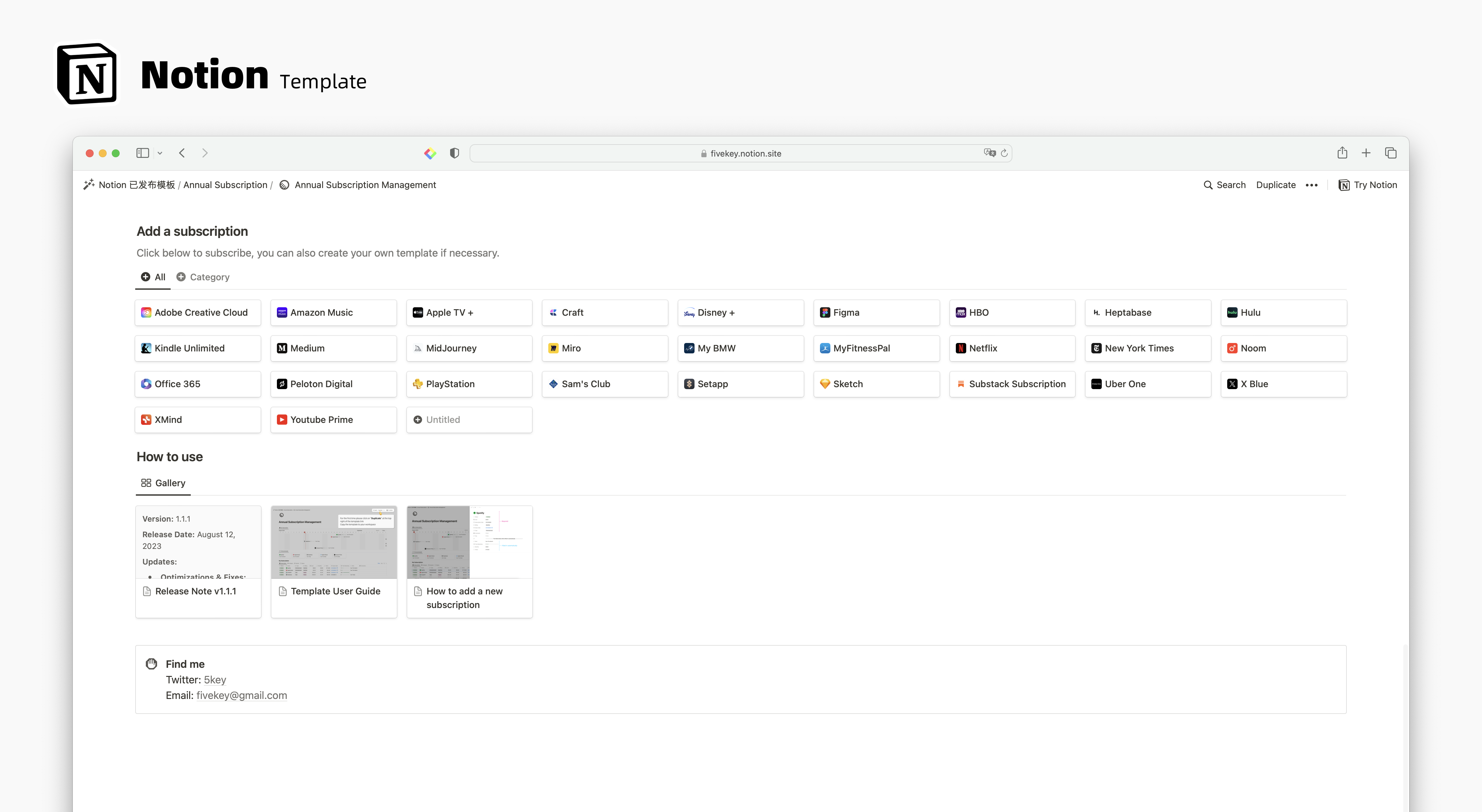The width and height of the screenshot is (1482, 812).
Task: Add a Noom subscription
Action: pos(1283,349)
